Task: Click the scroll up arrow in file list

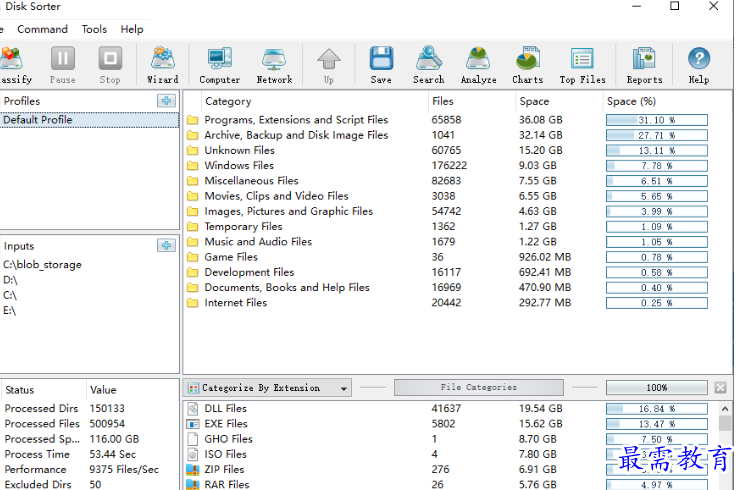Action: [x=725, y=408]
